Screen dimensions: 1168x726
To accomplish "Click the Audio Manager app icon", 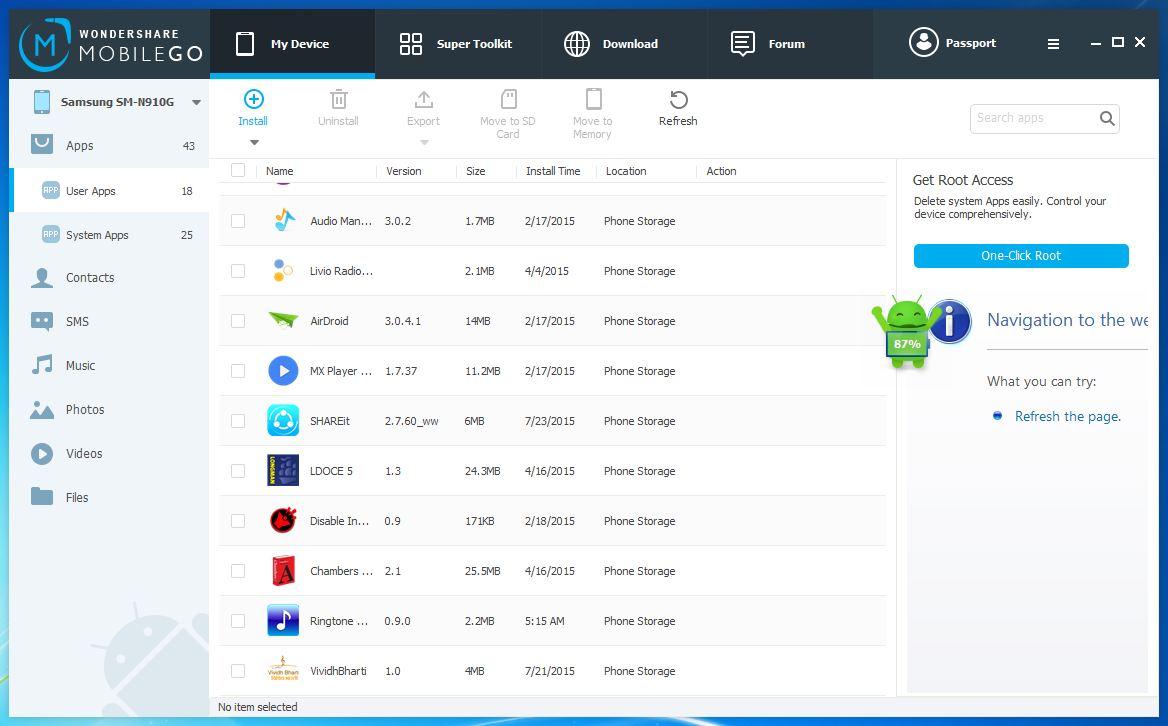I will 283,220.
